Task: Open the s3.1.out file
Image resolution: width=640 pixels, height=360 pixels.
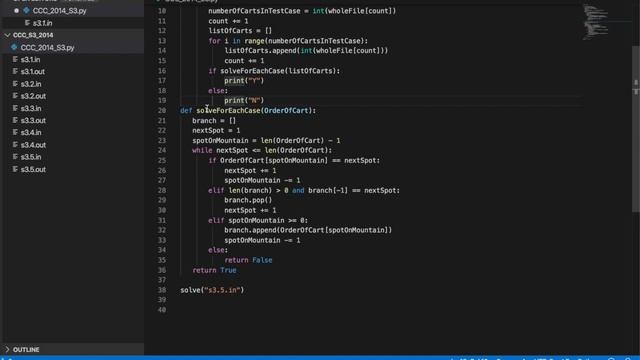Action: tap(33, 72)
